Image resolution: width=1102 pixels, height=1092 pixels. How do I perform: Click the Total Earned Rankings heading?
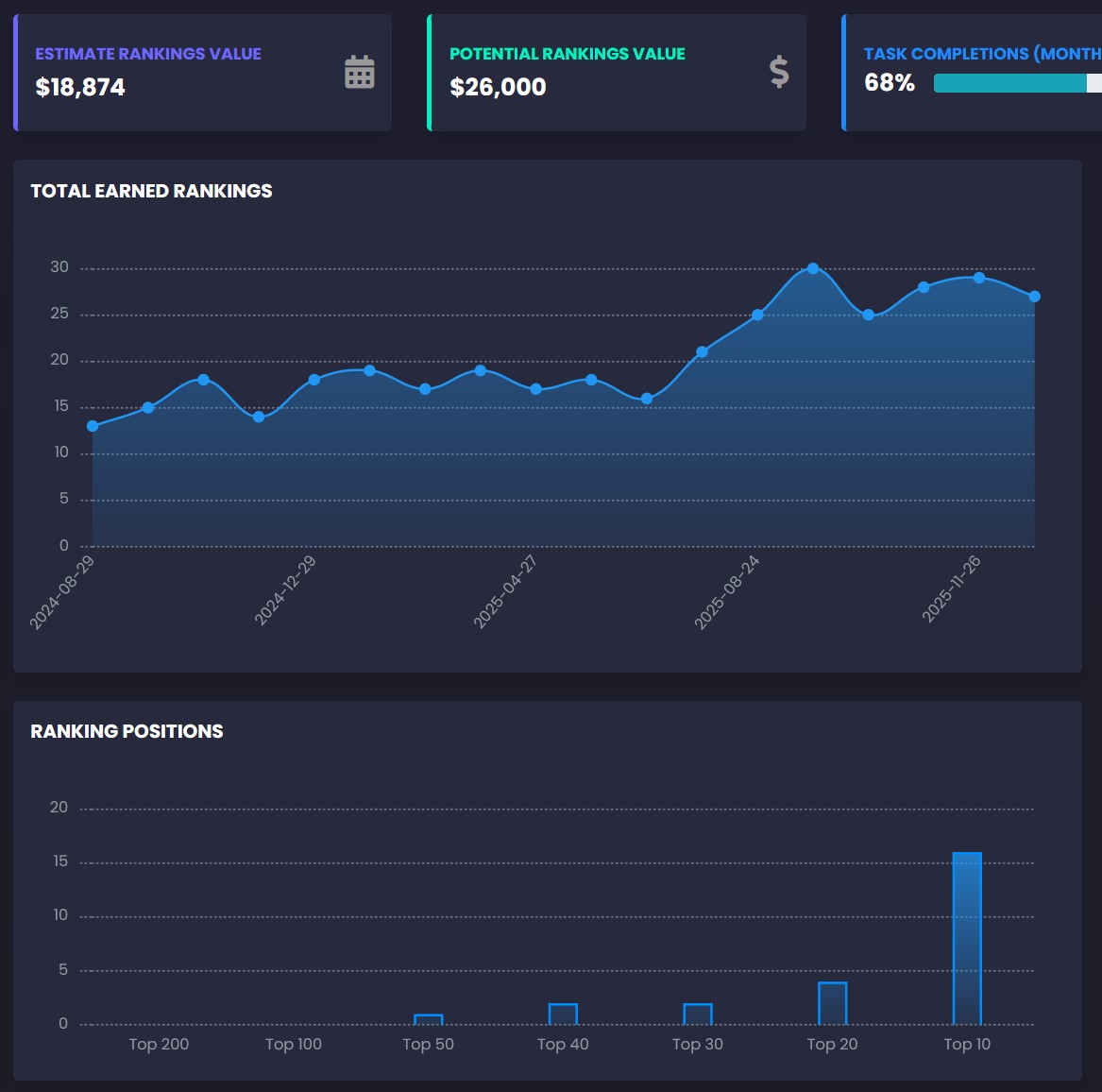click(x=151, y=191)
